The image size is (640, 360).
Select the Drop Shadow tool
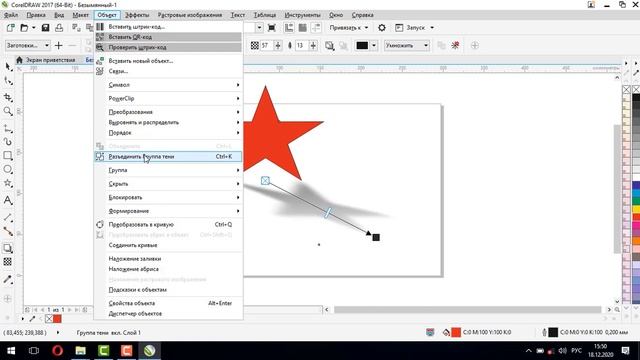click(8, 248)
